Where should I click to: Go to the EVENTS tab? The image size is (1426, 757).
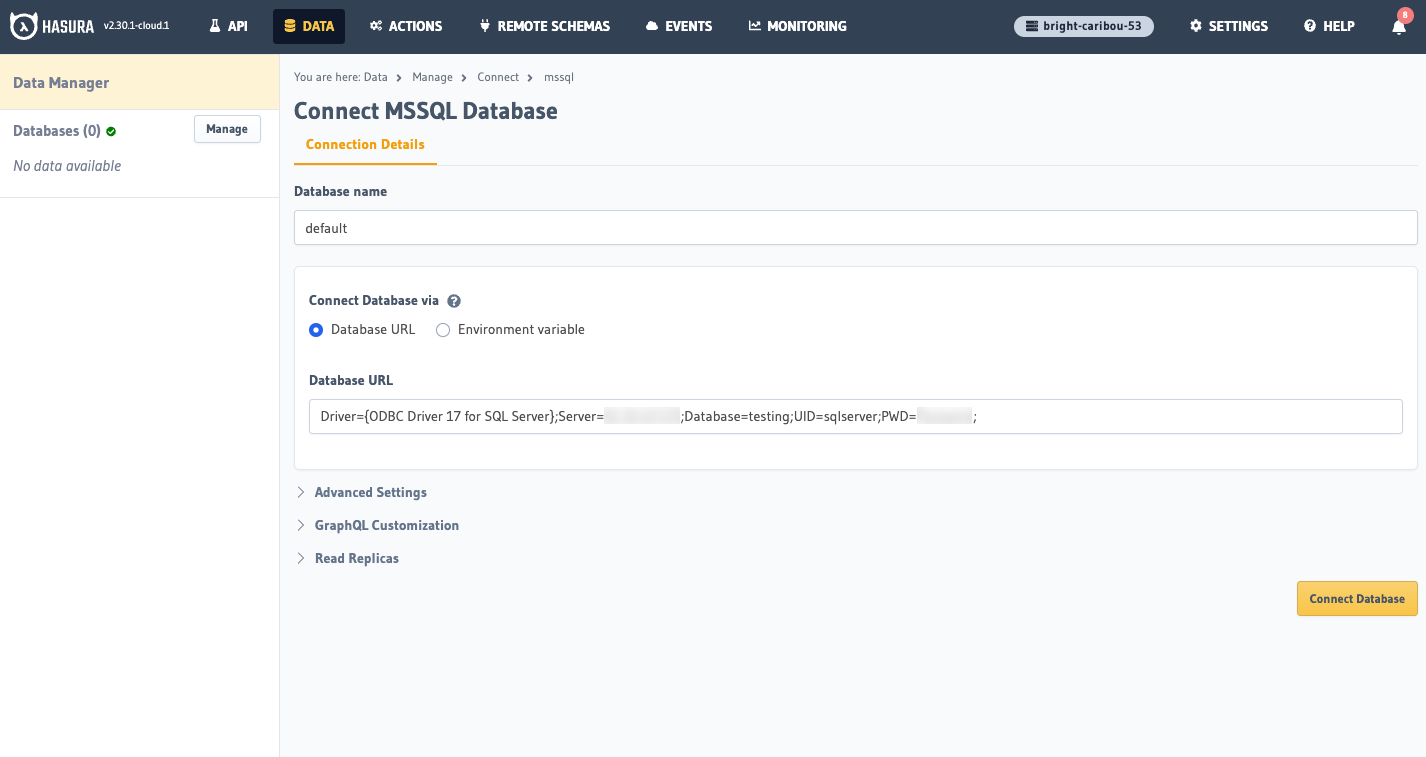point(679,26)
